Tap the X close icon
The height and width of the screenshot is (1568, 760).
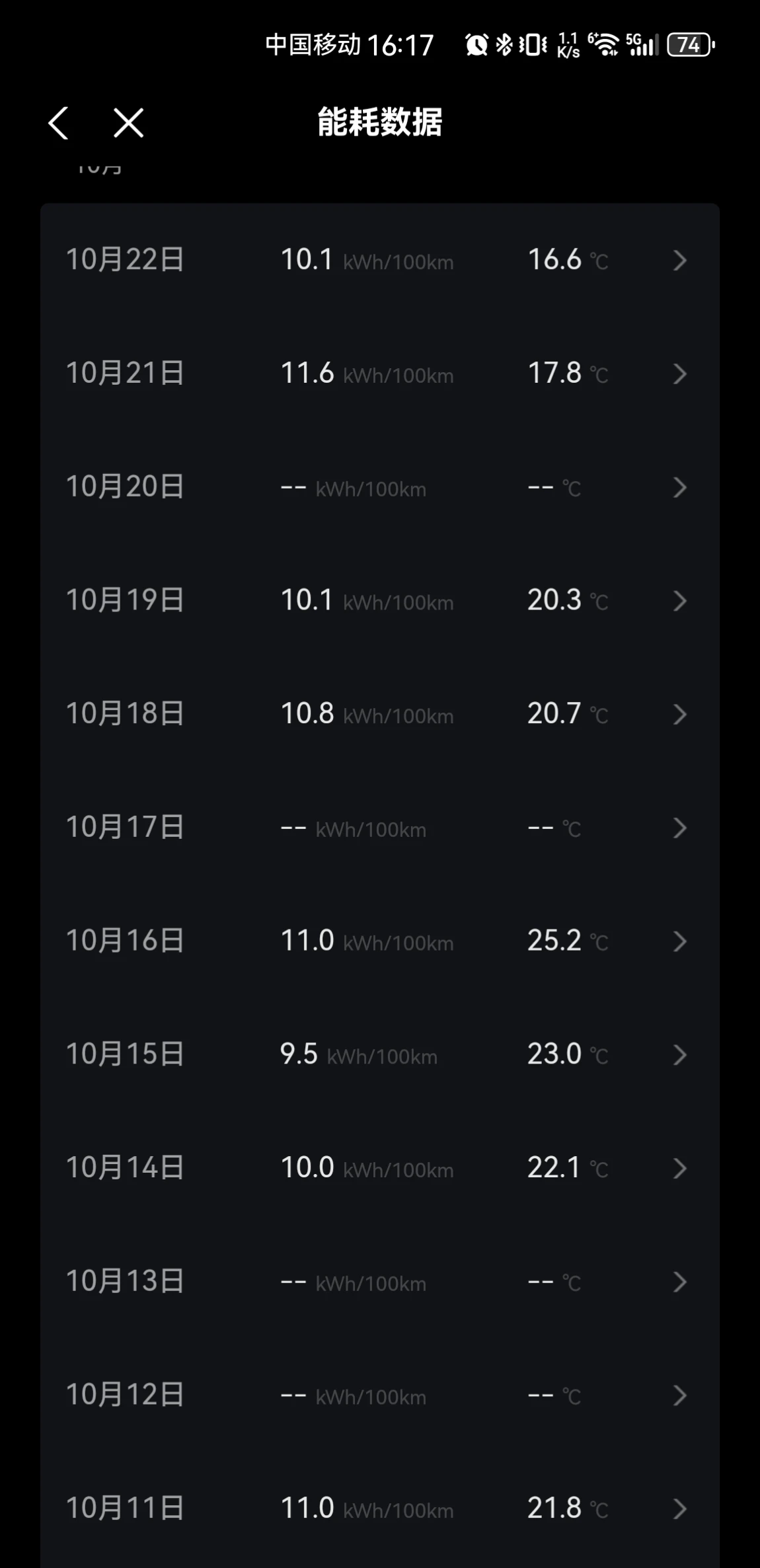[x=128, y=123]
